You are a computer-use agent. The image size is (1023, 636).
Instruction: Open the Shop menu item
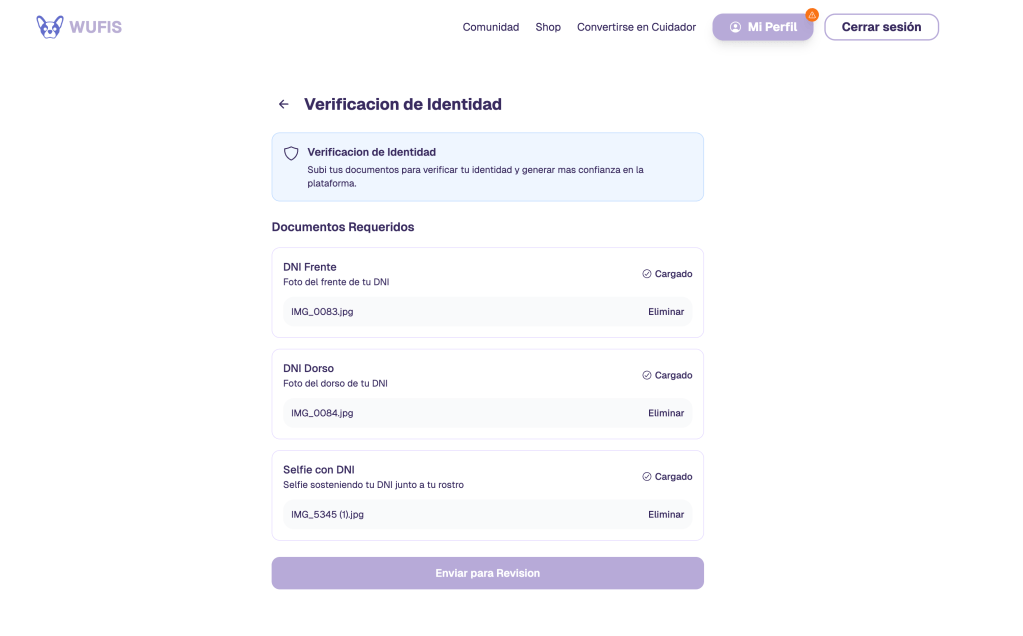pos(548,27)
